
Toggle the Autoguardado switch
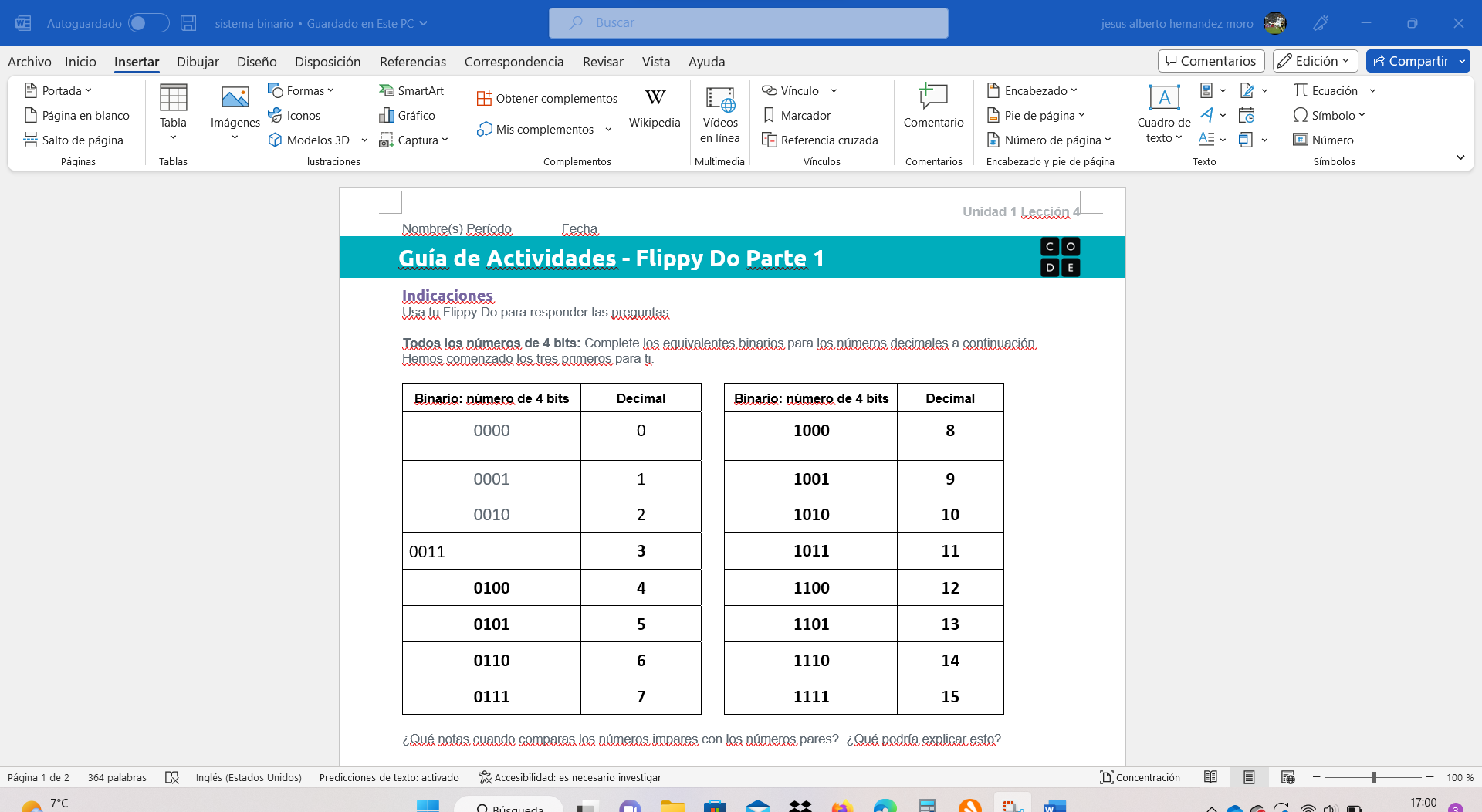pos(148,23)
